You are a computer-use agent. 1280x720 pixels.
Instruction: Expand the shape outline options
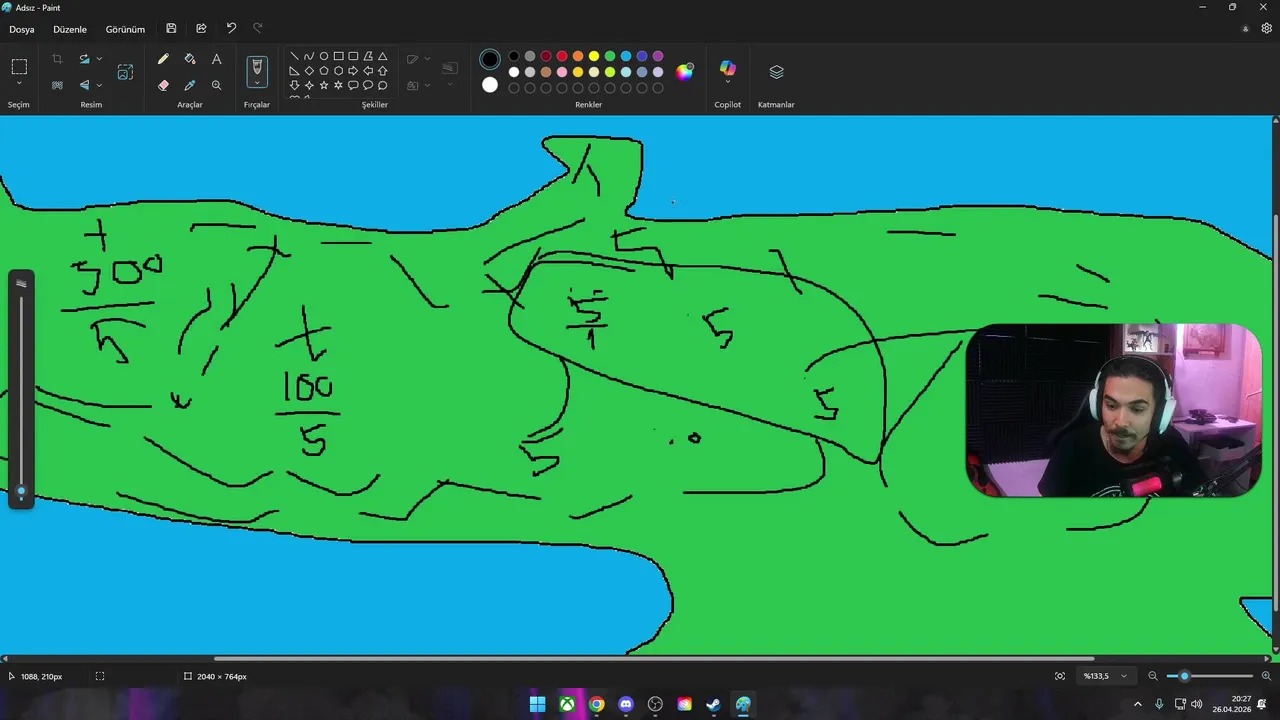(427, 59)
